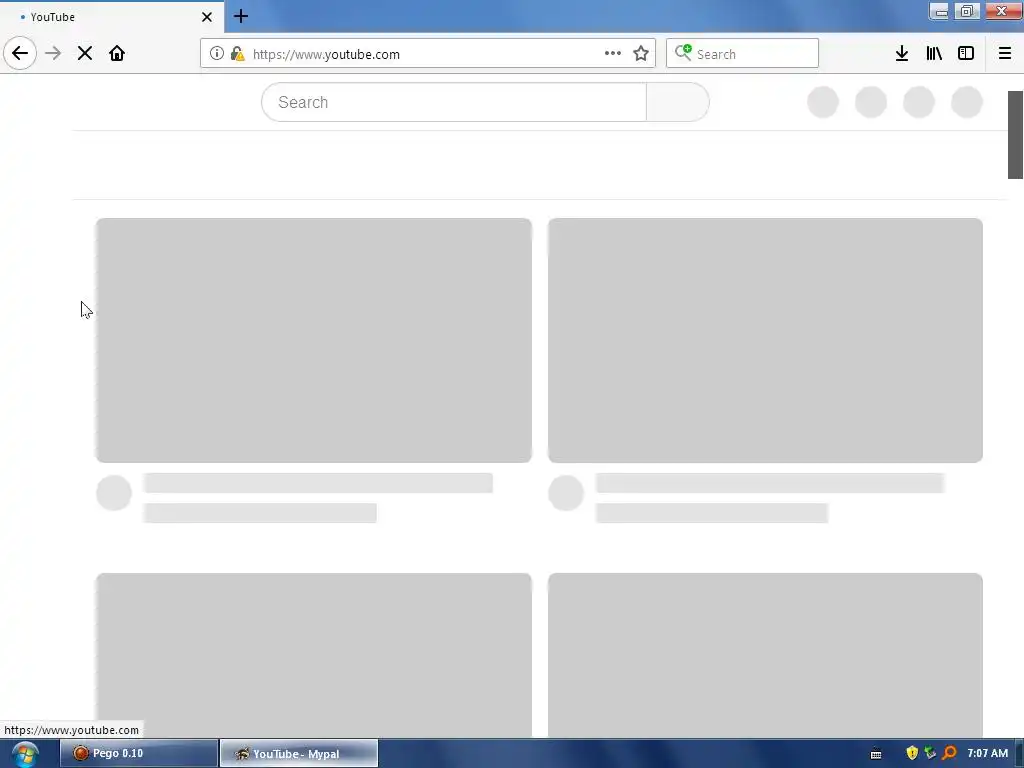Click the network tray icon
The height and width of the screenshot is (768, 1024).
tap(931, 754)
